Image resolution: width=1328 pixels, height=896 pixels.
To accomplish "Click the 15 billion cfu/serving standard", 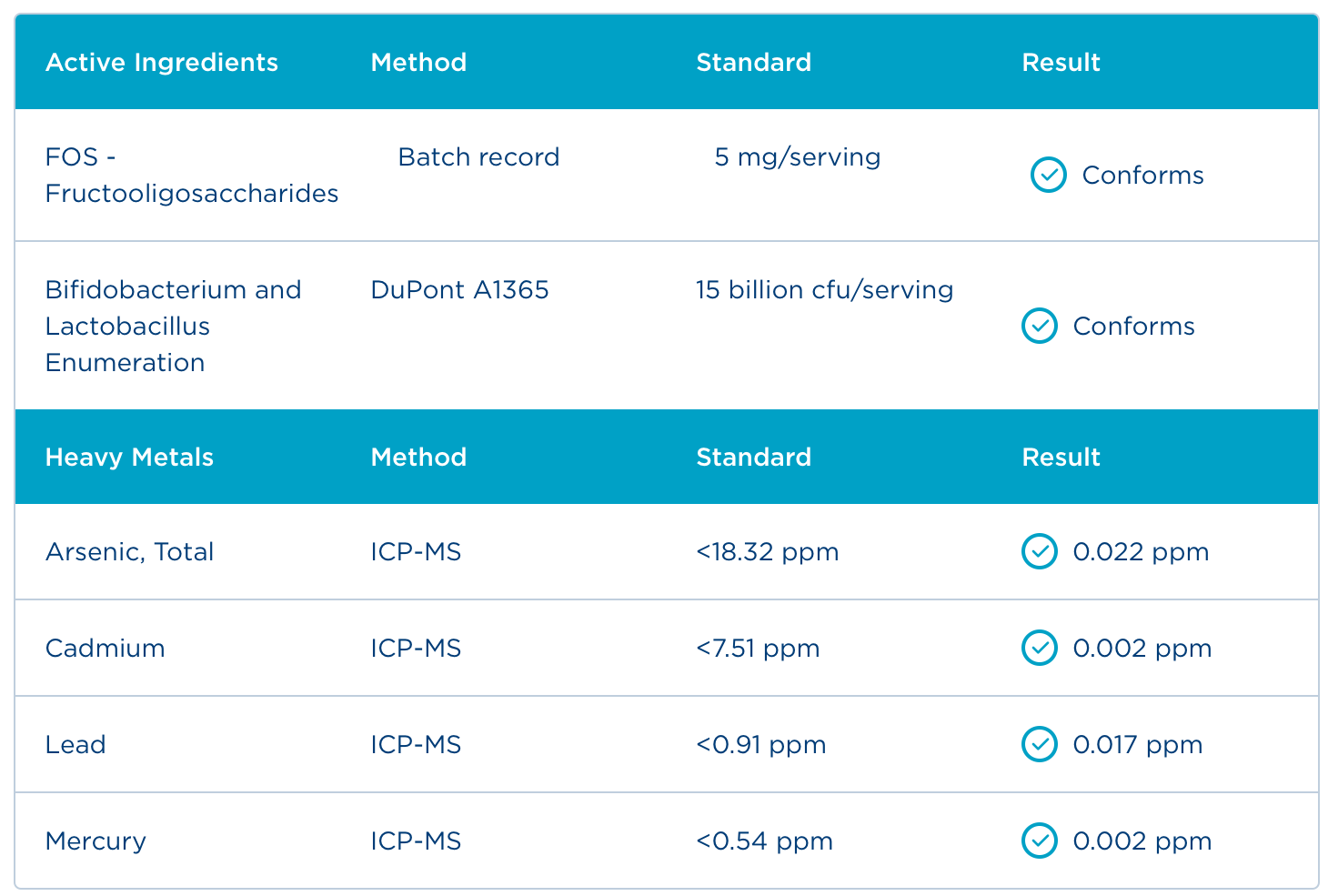I will pyautogui.click(x=824, y=289).
